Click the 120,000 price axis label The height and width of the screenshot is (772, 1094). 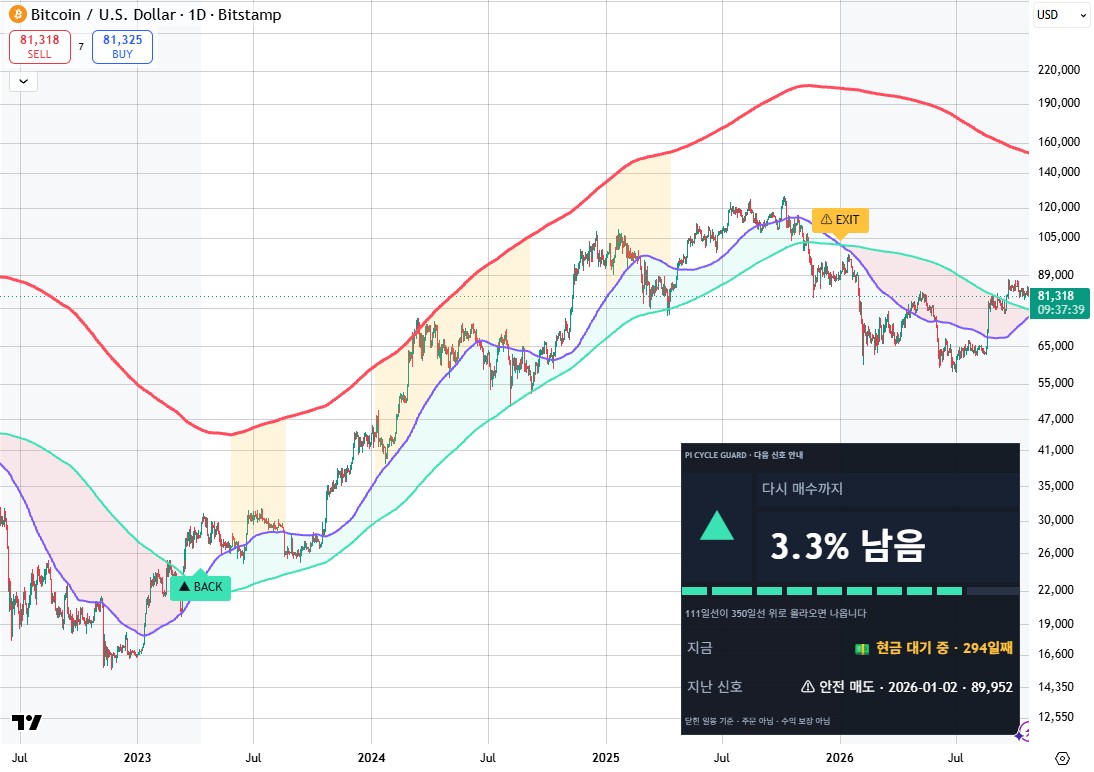pyautogui.click(x=1058, y=207)
